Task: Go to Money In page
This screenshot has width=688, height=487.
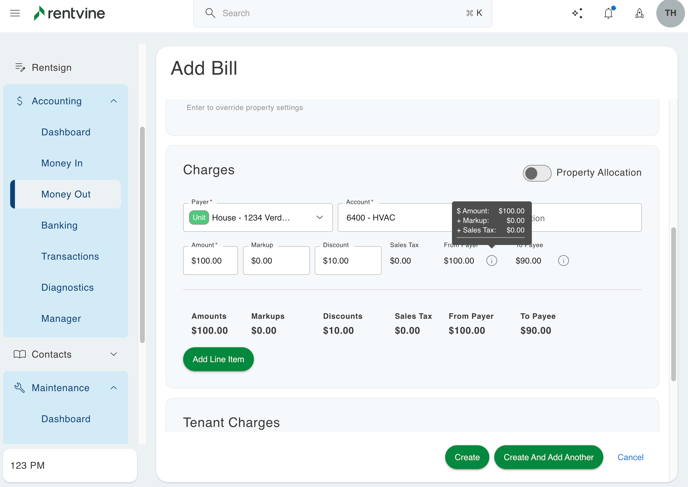Action: [x=62, y=163]
